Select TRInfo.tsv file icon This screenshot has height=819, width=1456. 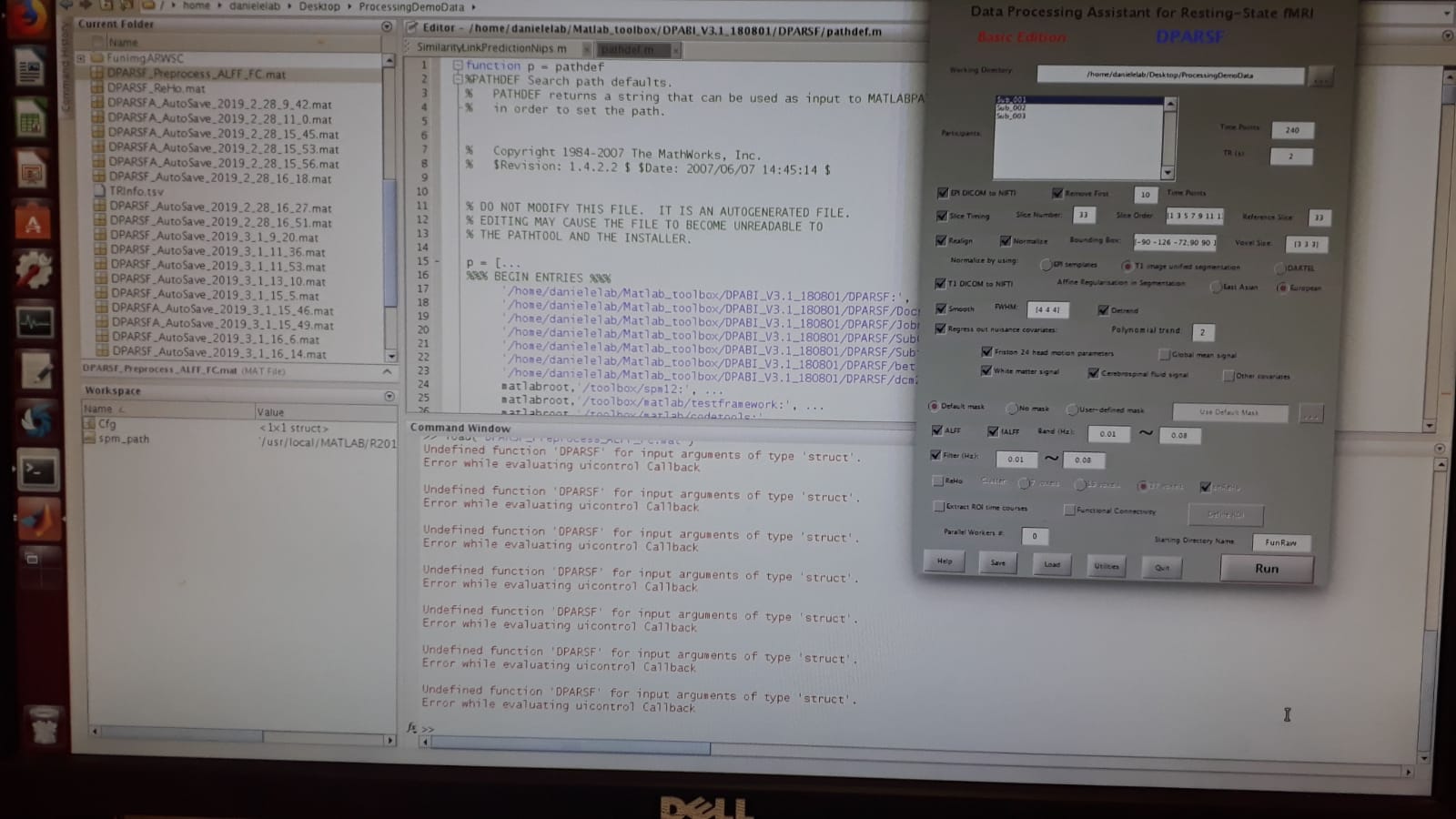[x=100, y=191]
